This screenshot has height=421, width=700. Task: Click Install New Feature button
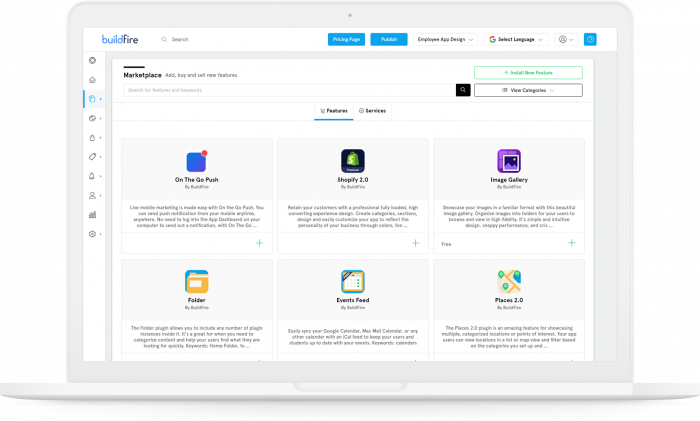(x=528, y=72)
